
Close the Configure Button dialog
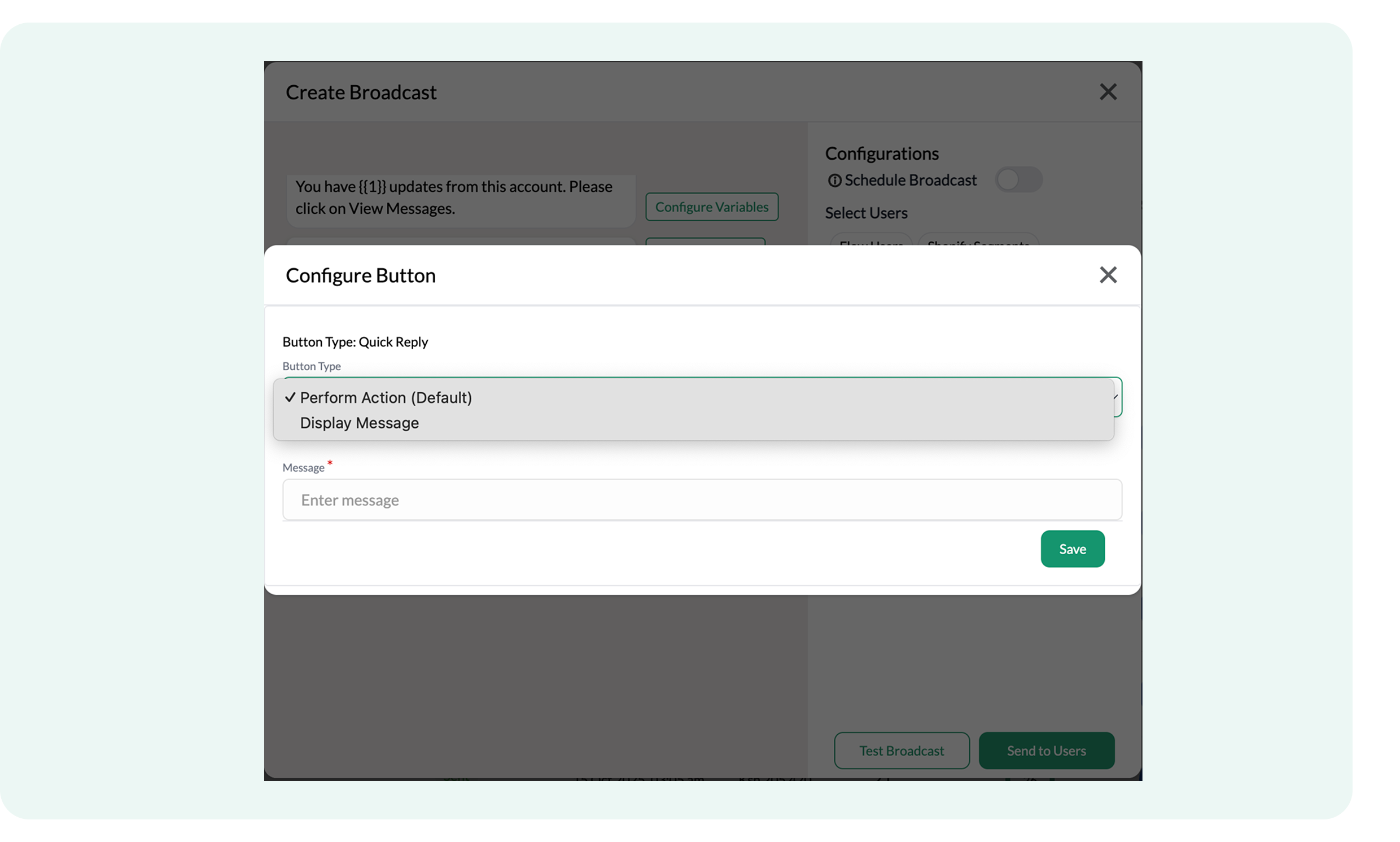tap(1107, 275)
